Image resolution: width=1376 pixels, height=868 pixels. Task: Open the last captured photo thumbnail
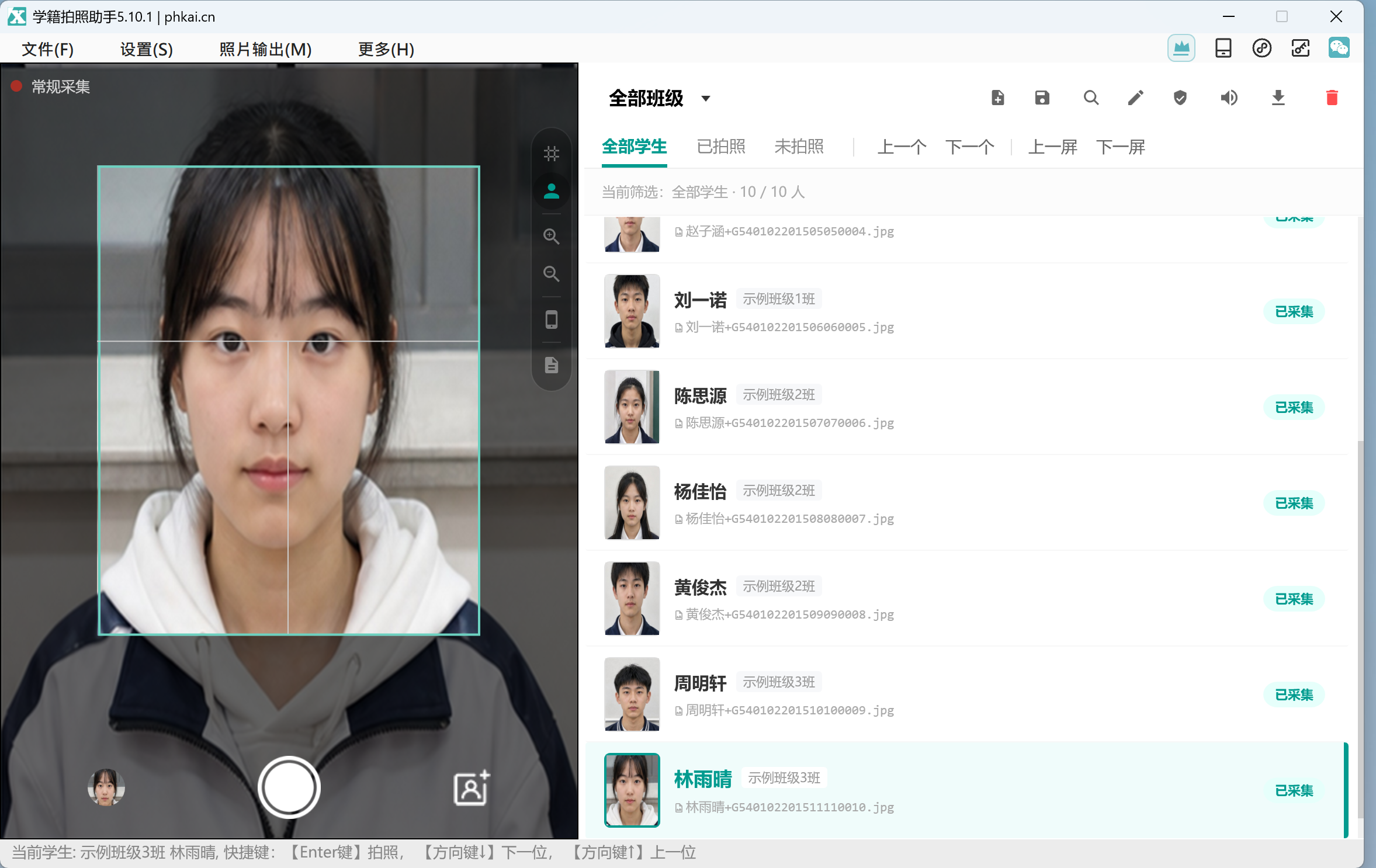point(106,787)
